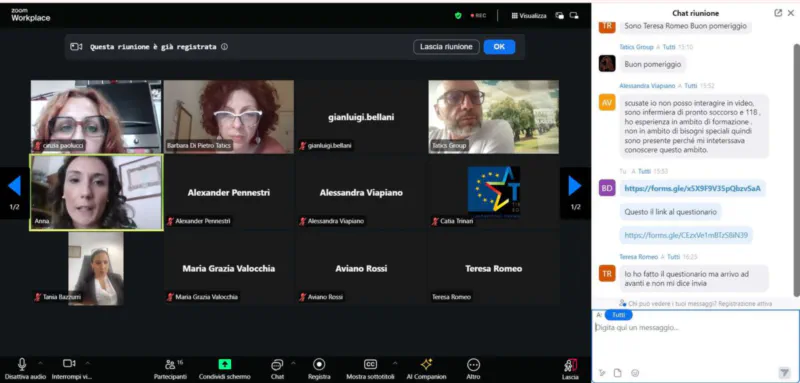Select Anna's active speaker video tile
The height and width of the screenshot is (383, 800).
click(x=96, y=192)
